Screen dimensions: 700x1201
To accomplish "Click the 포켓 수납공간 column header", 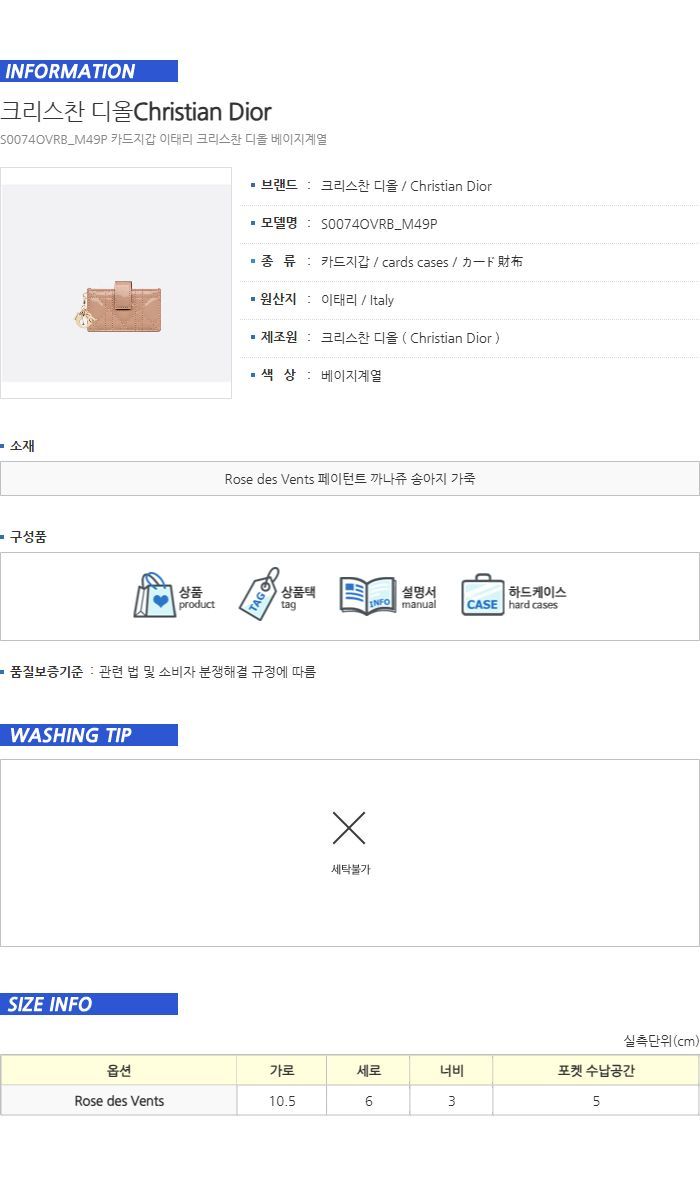I will 596,1070.
